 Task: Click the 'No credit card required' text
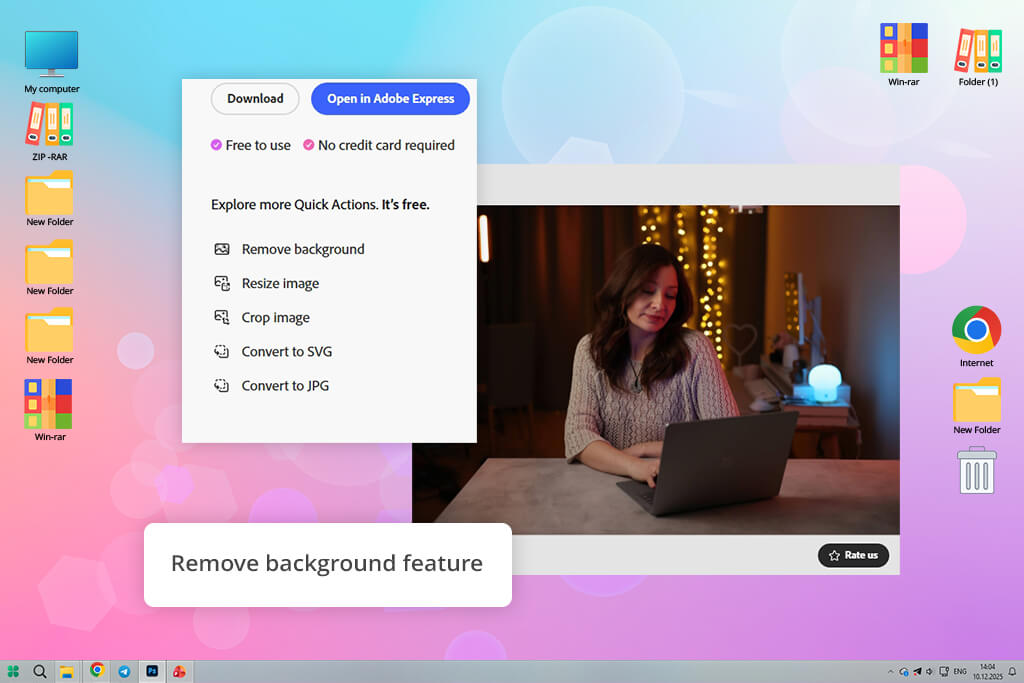[386, 145]
